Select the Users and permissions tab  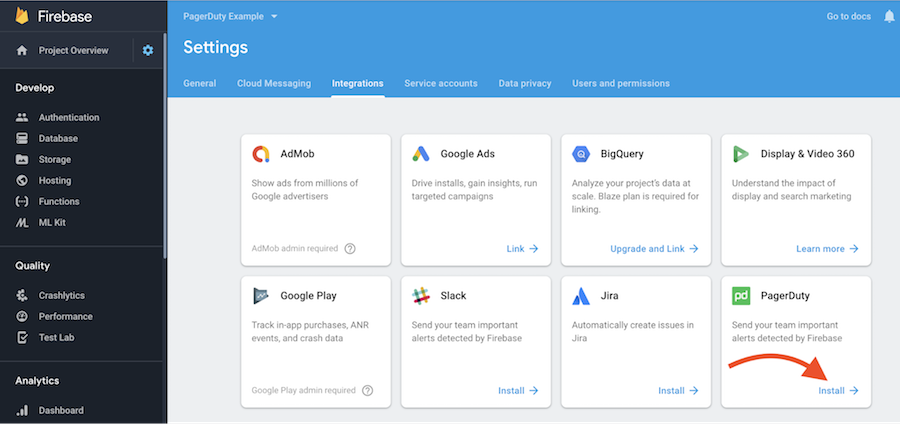pos(621,83)
